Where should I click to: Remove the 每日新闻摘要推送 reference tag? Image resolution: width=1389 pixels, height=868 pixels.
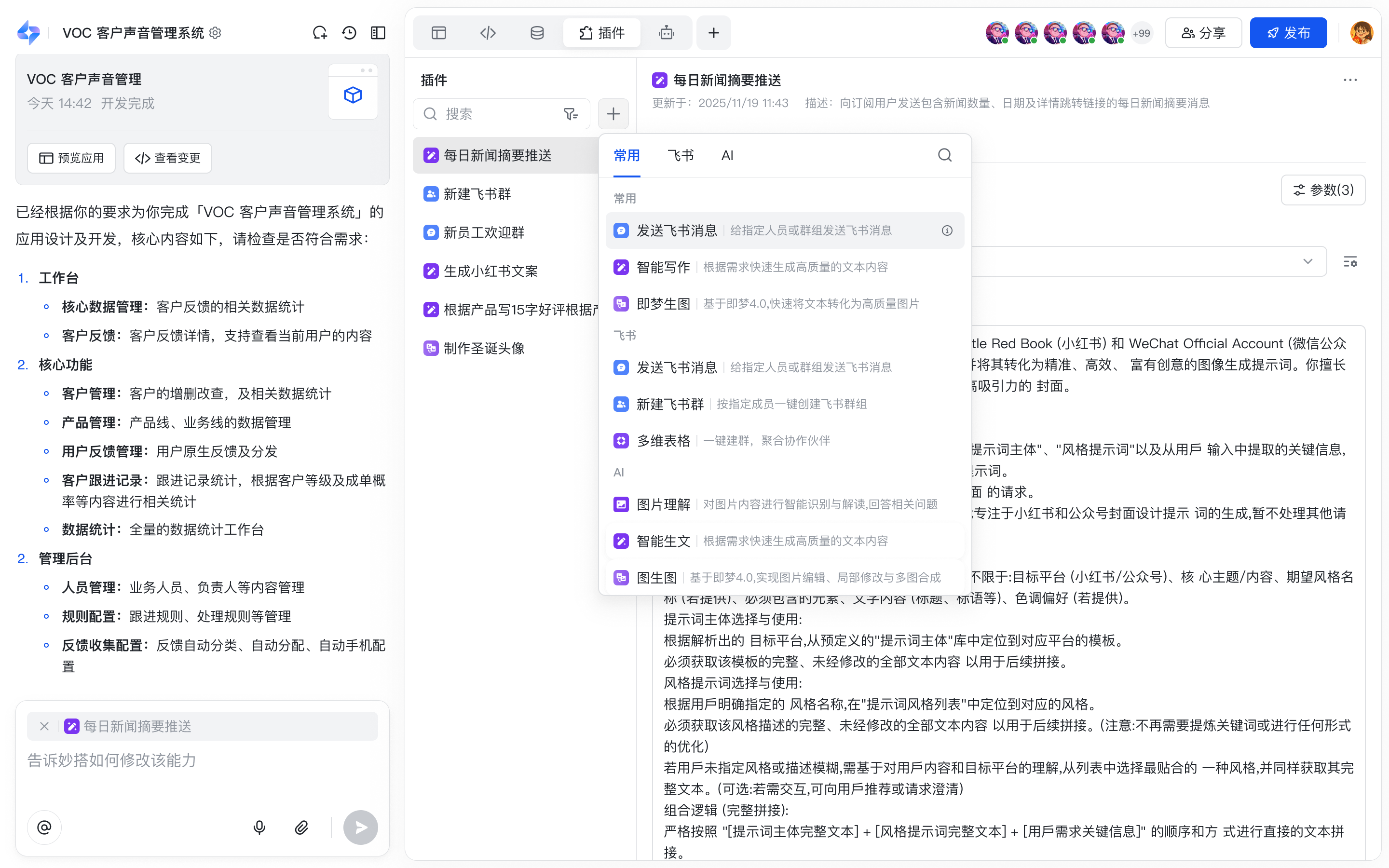point(44,726)
